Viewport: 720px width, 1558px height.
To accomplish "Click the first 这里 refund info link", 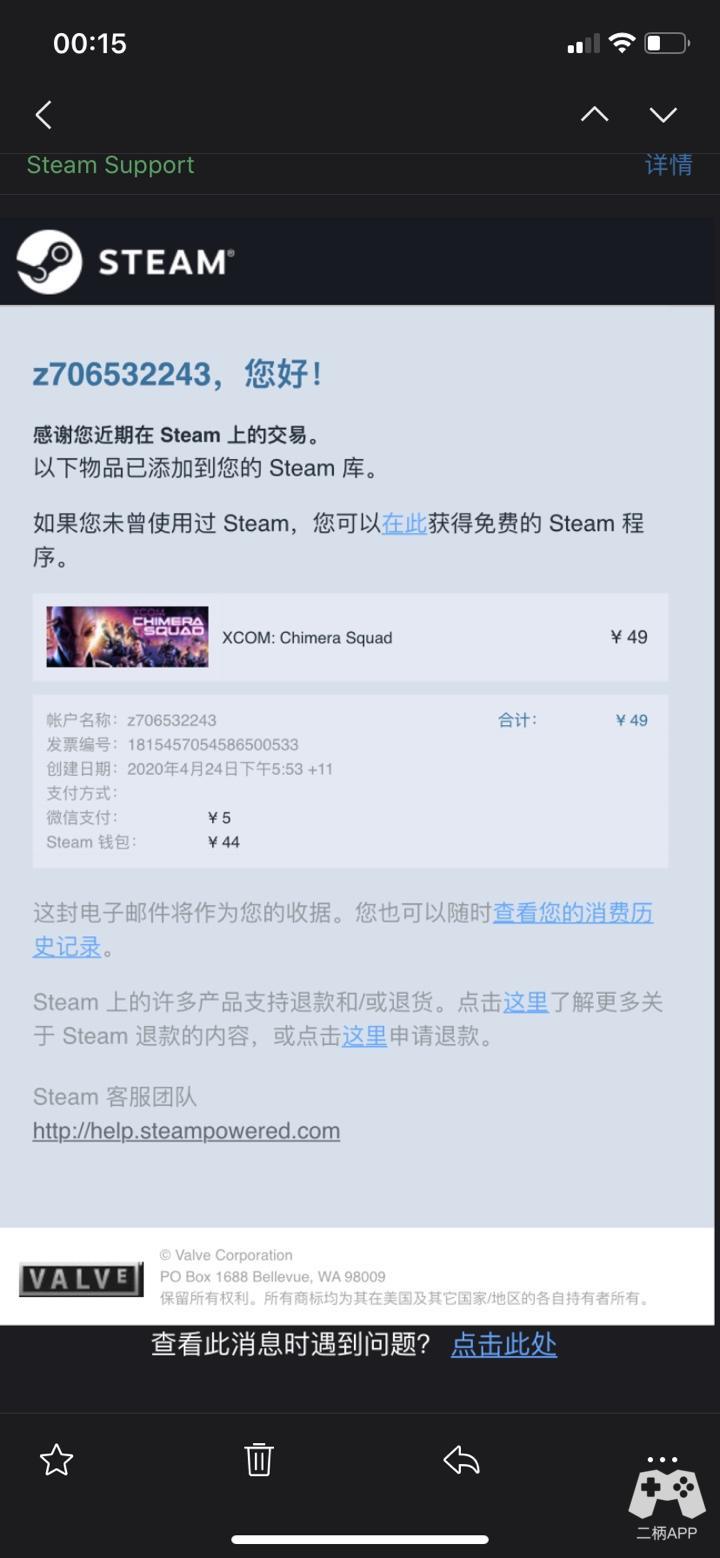I will (x=525, y=1002).
